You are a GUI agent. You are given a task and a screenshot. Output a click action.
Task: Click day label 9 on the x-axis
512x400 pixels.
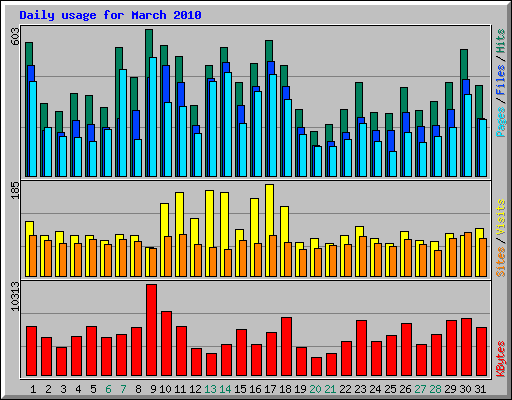153,389
